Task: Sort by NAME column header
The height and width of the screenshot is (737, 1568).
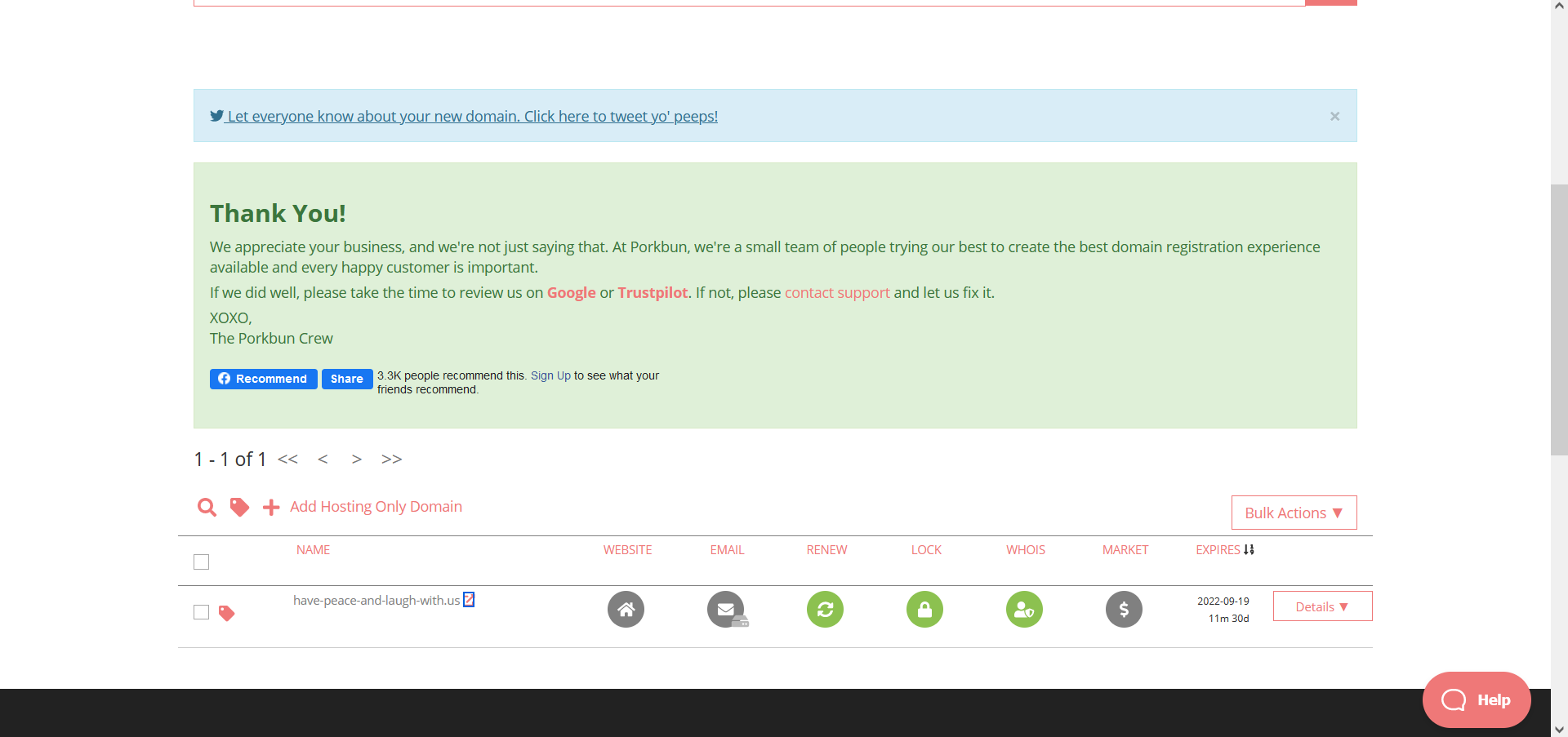Action: tap(314, 550)
